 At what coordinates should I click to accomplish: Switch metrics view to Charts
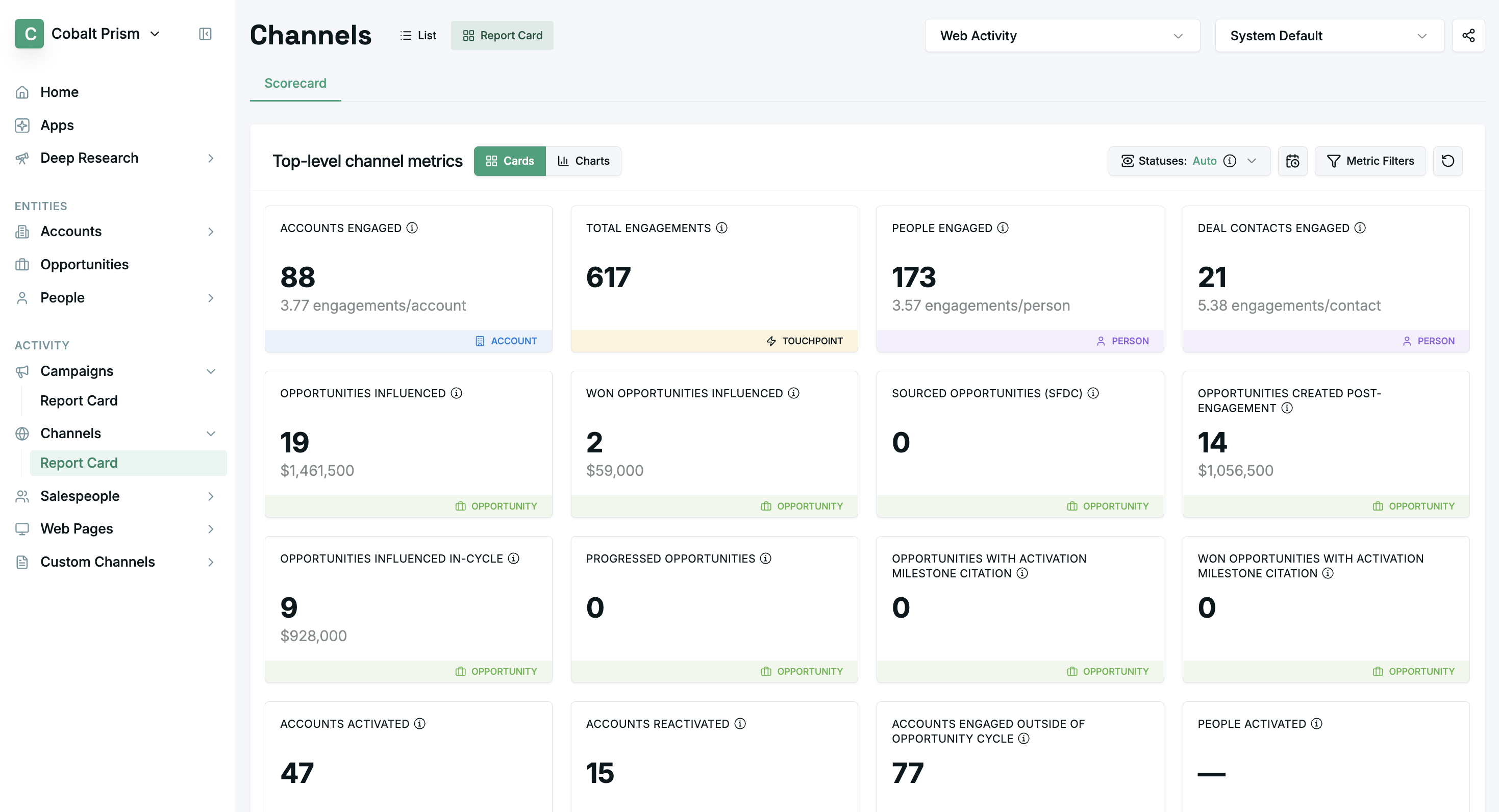(x=584, y=161)
